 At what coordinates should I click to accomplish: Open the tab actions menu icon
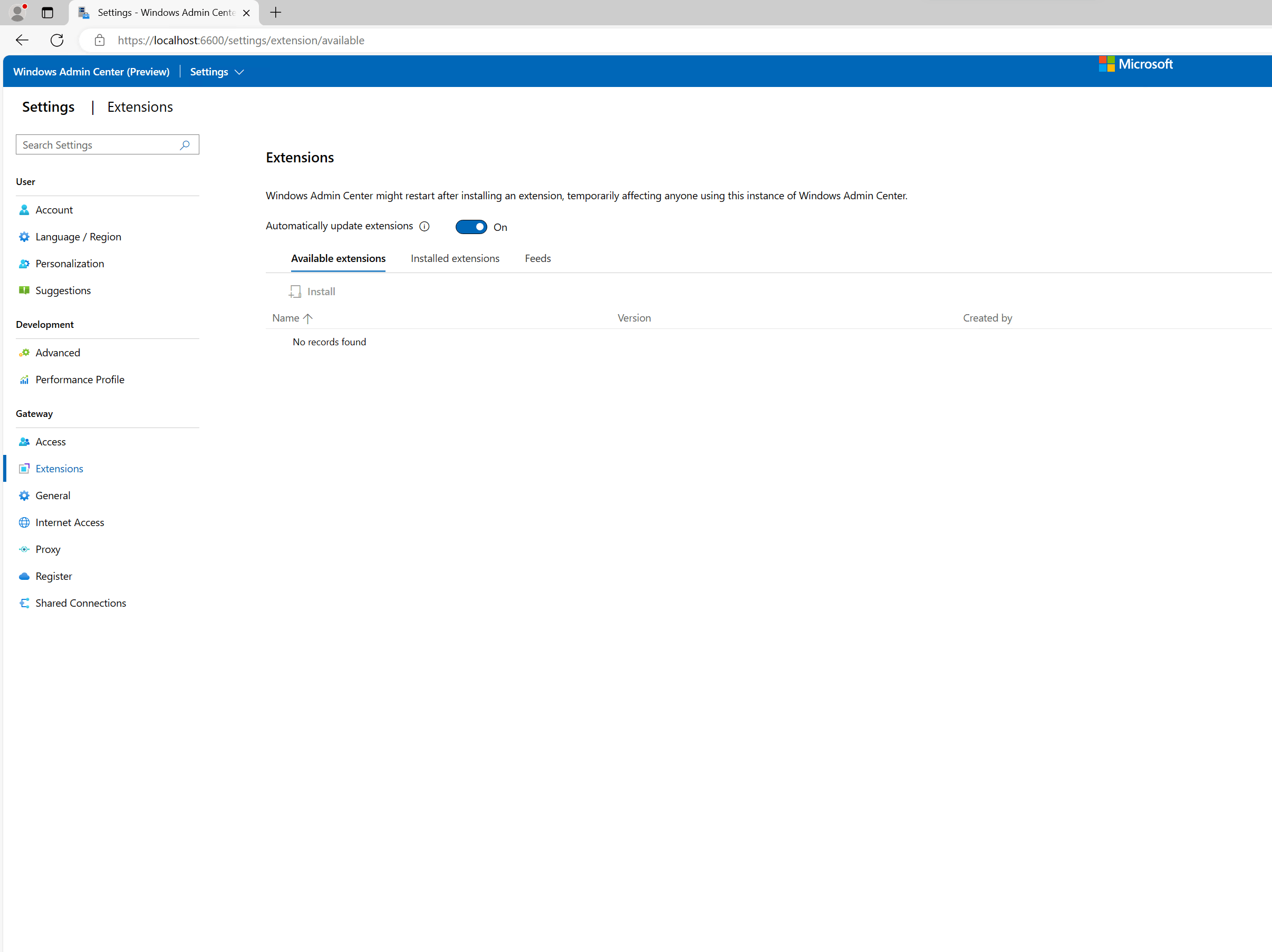[x=48, y=13]
